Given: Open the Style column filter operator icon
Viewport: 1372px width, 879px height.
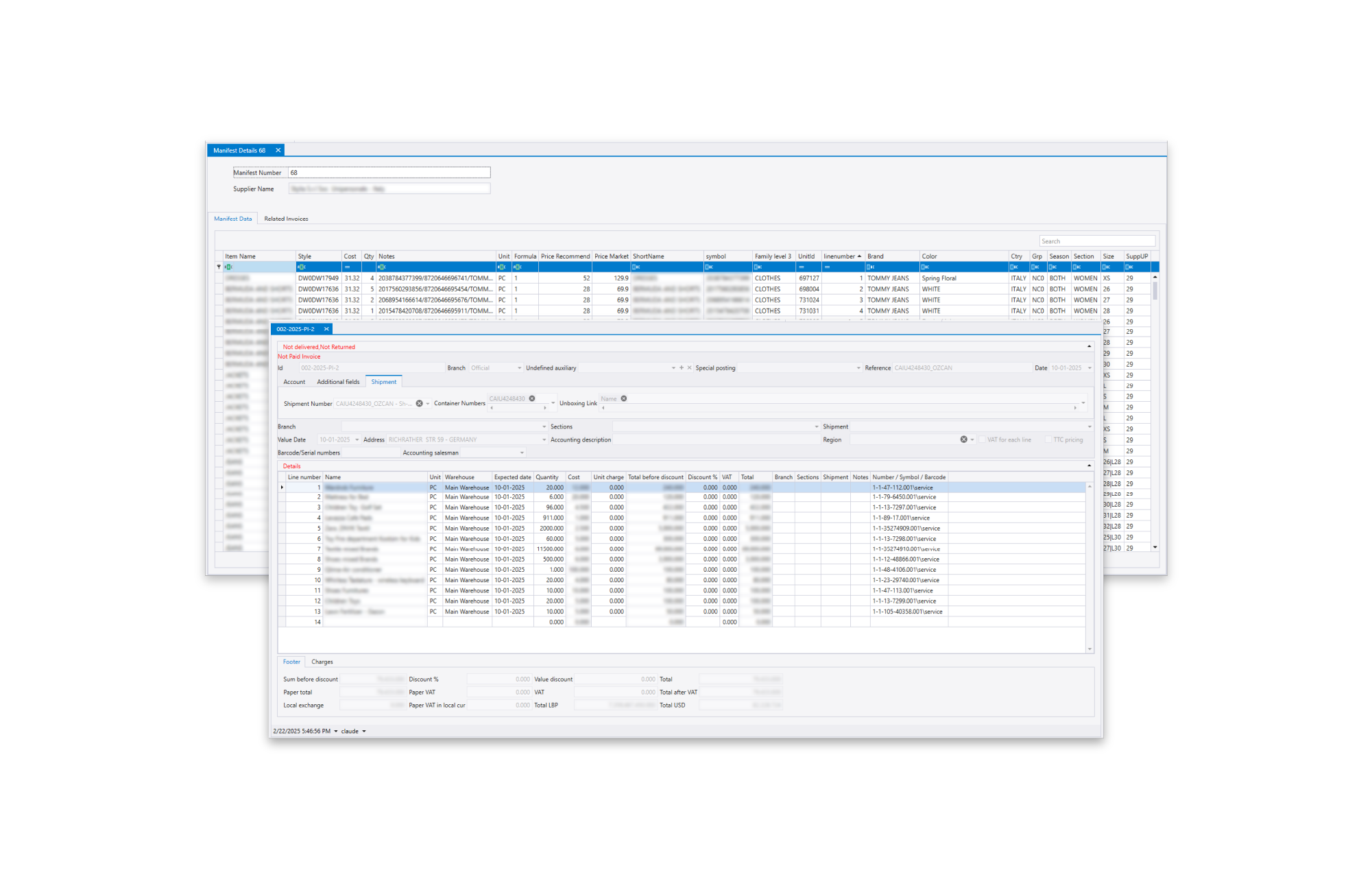Looking at the screenshot, I should [301, 267].
